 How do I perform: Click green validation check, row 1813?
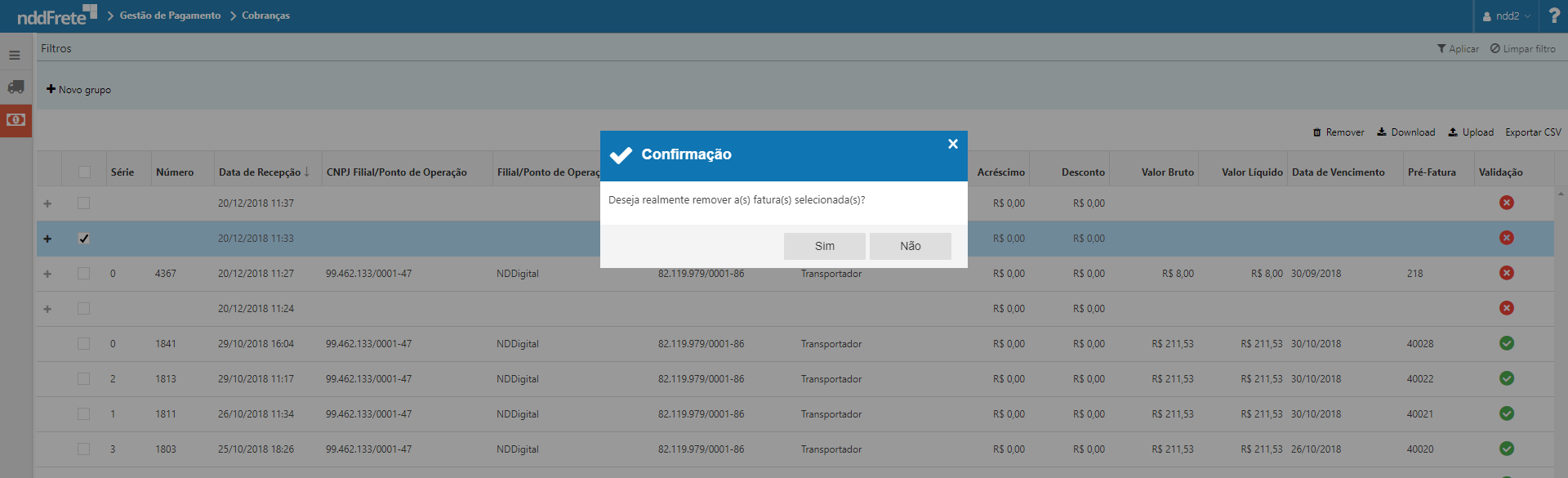pyautogui.click(x=1507, y=378)
